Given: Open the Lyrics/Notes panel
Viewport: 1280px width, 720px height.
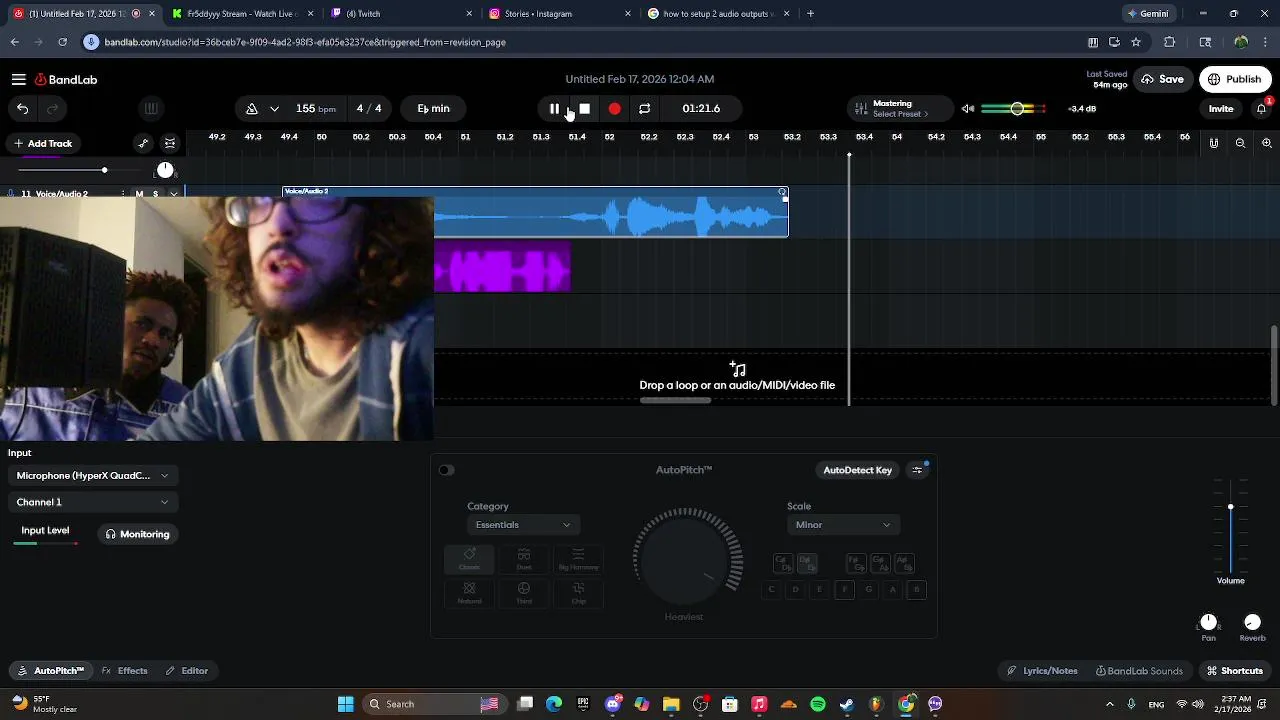Looking at the screenshot, I should click(x=1042, y=671).
